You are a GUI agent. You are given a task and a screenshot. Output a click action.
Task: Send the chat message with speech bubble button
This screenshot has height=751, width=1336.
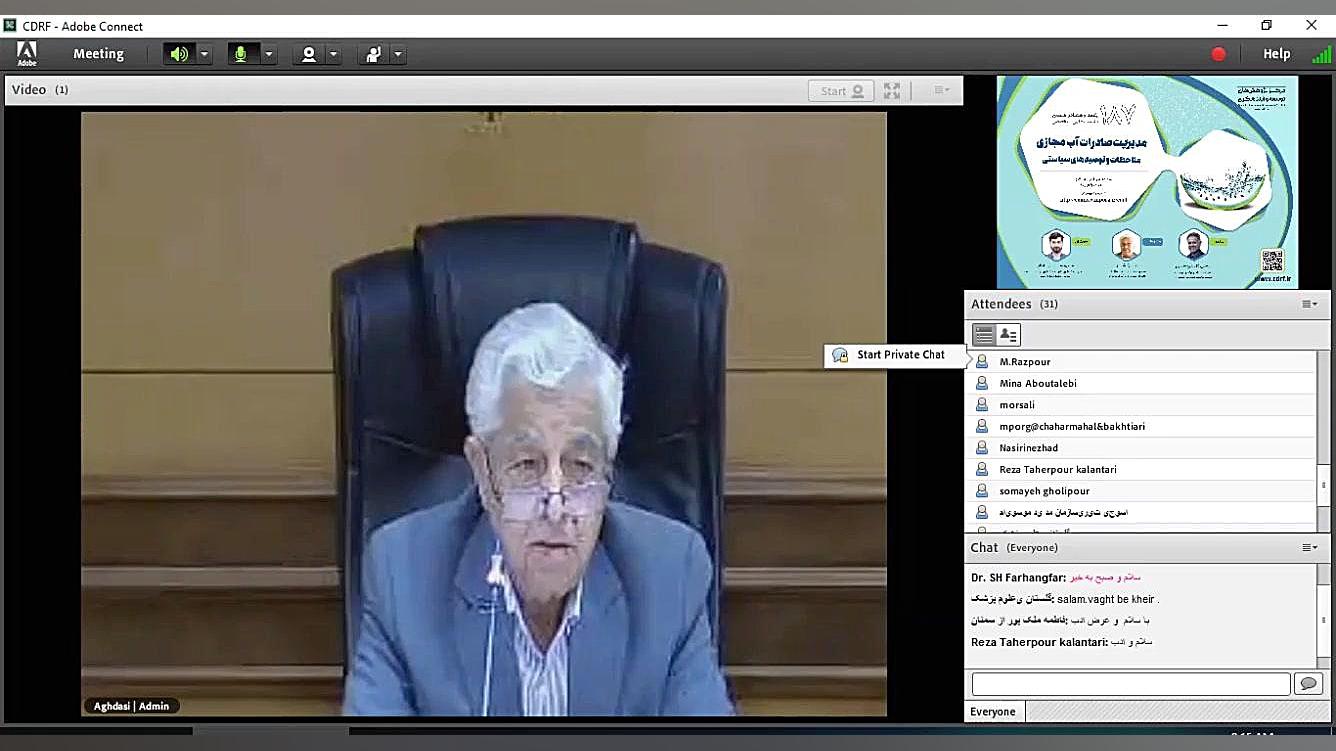1308,684
